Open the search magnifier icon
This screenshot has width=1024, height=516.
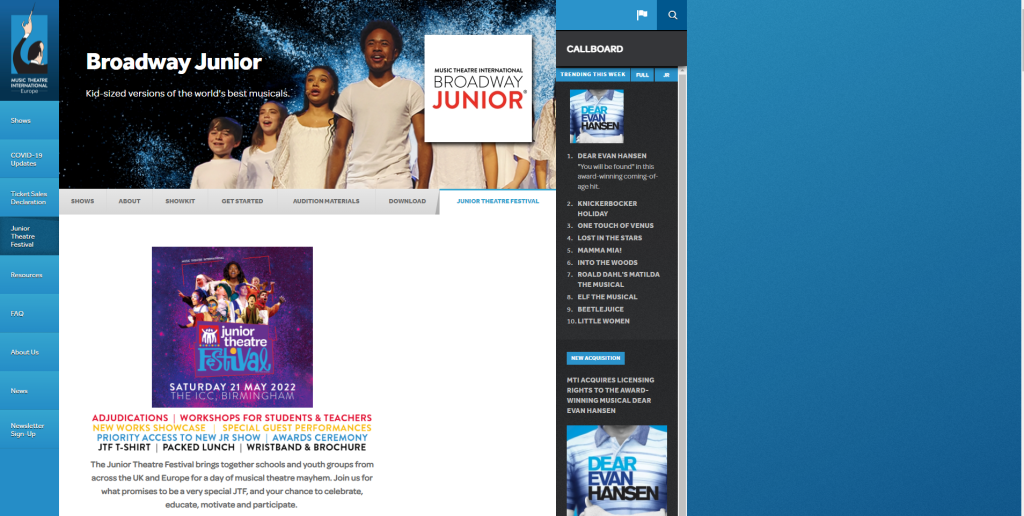coord(672,15)
